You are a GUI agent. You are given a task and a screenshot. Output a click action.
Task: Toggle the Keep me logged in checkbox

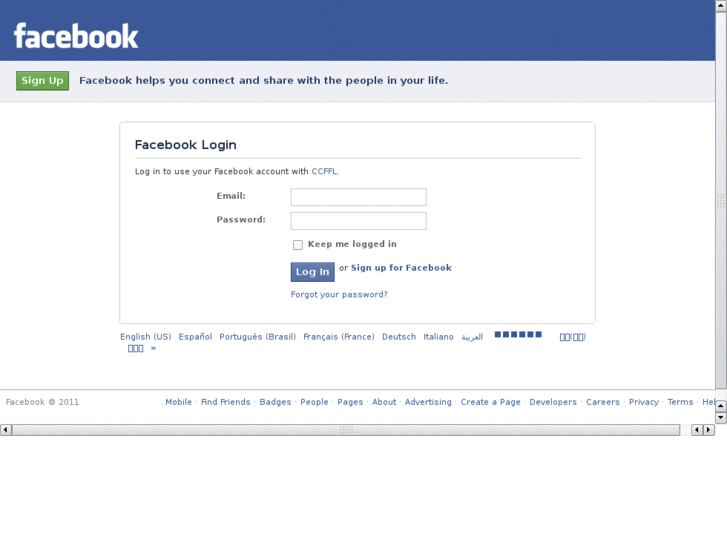coord(298,244)
